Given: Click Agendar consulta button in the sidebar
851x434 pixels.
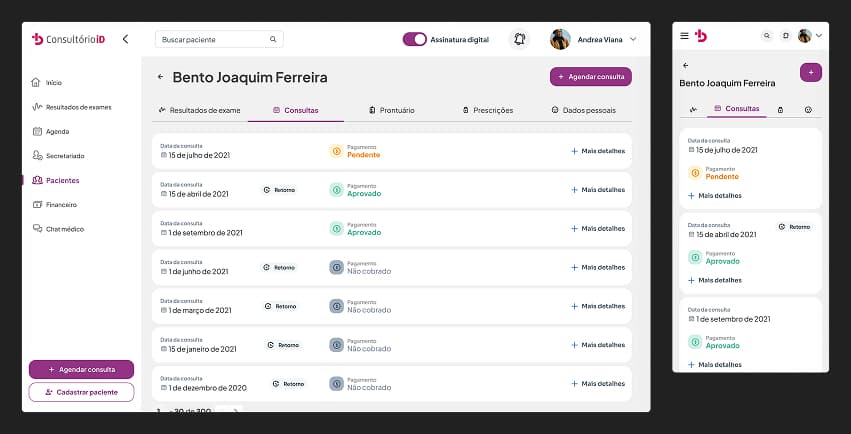Looking at the screenshot, I should coord(81,369).
